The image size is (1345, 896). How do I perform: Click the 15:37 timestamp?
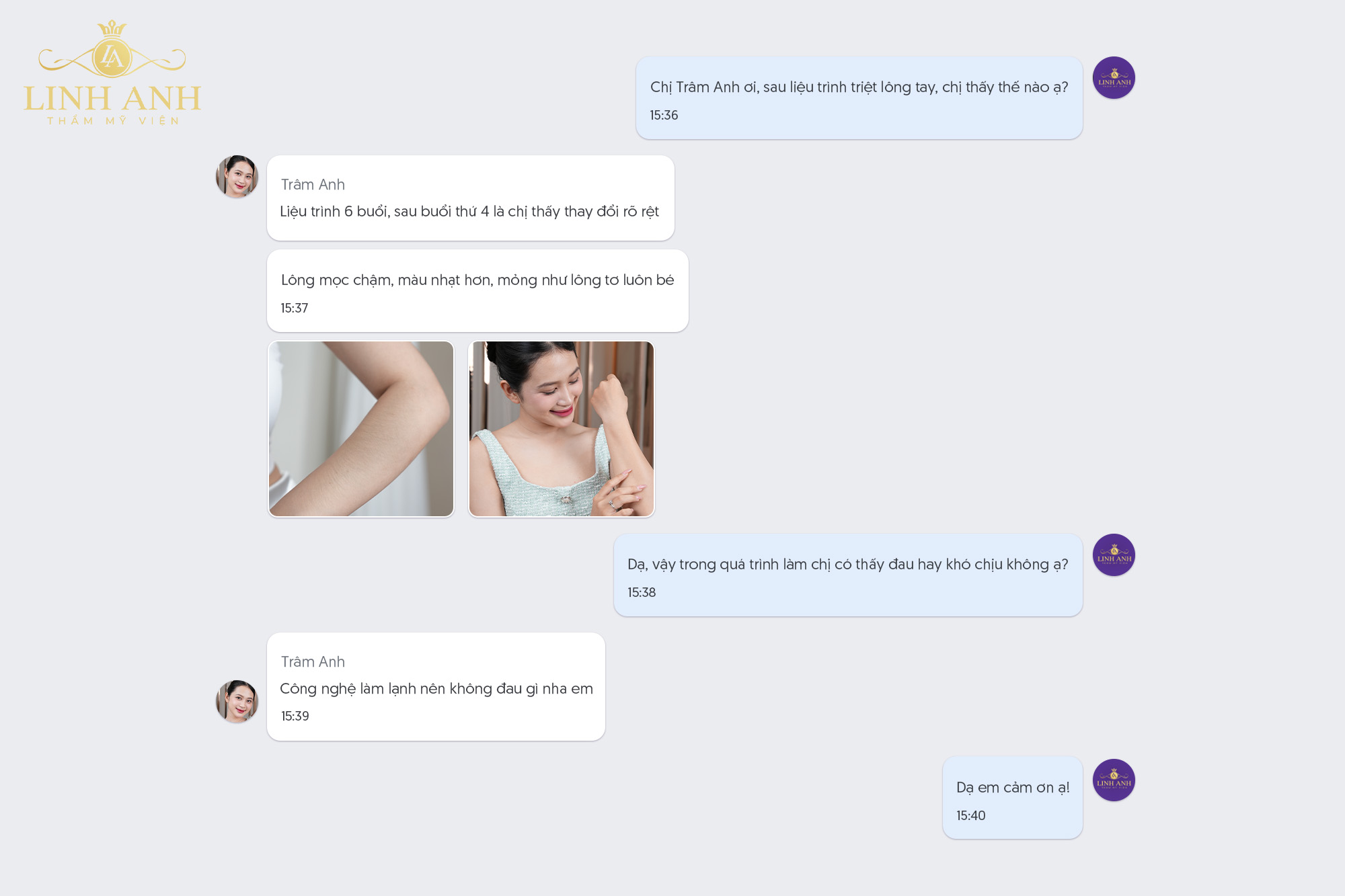pyautogui.click(x=295, y=309)
